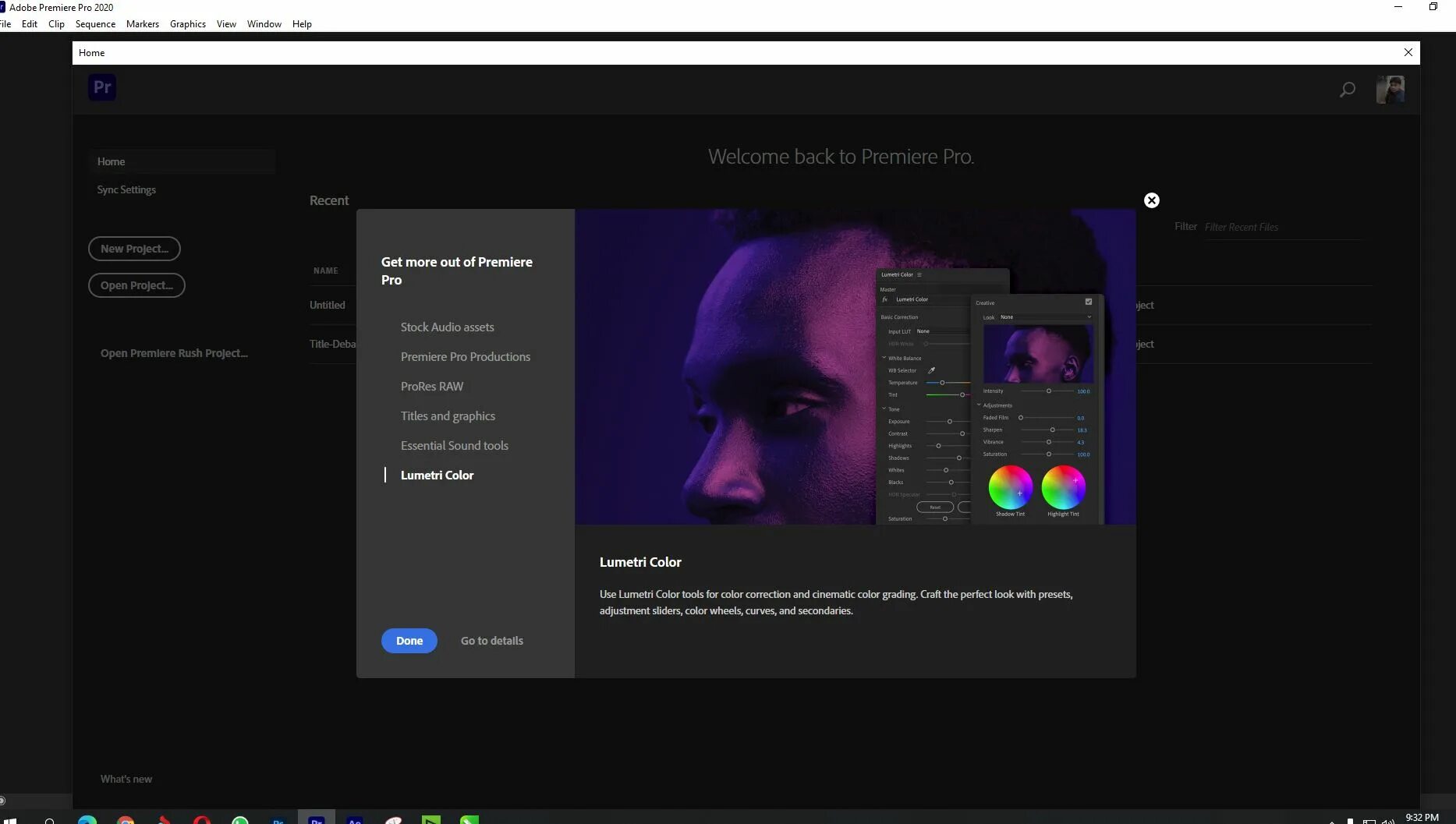Image resolution: width=1456 pixels, height=824 pixels.
Task: Select Titles and graphics feature
Action: [x=448, y=416]
